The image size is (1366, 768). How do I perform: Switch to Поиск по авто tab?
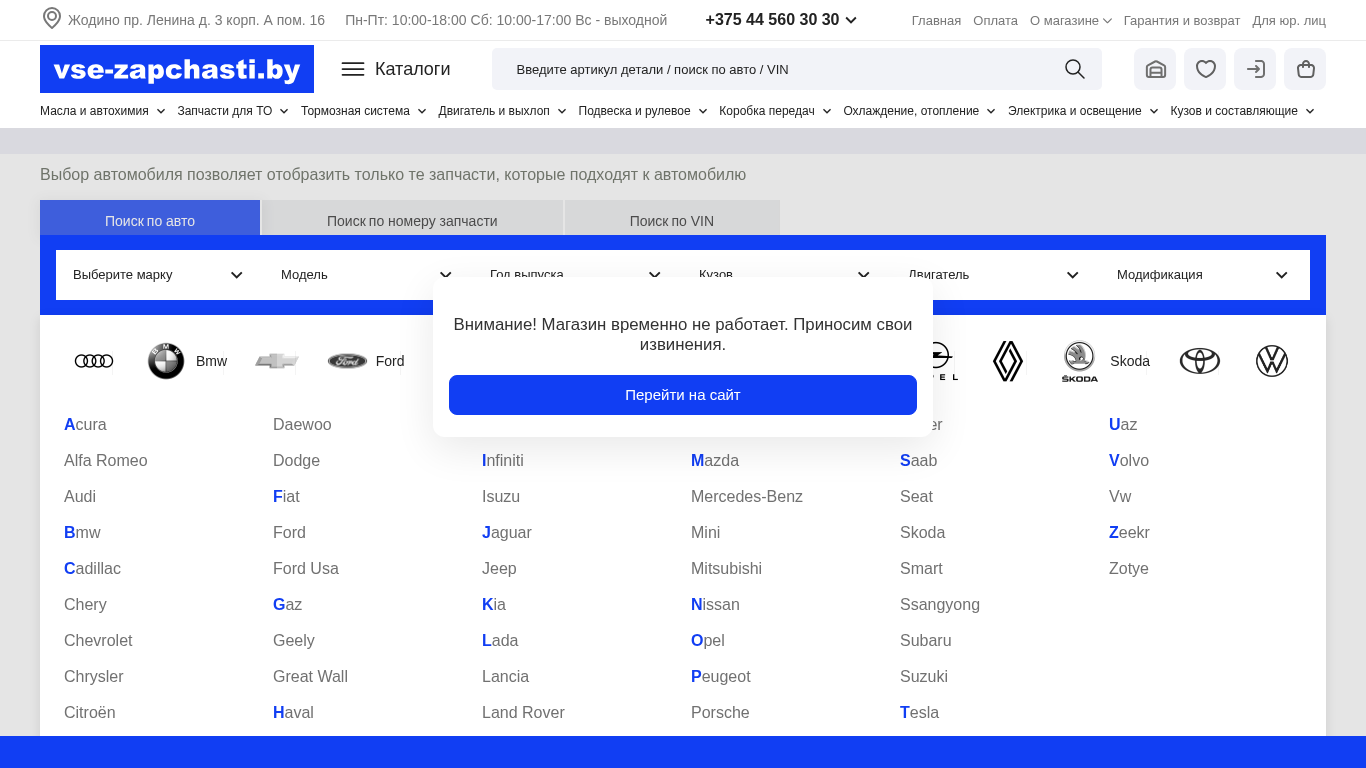(150, 218)
